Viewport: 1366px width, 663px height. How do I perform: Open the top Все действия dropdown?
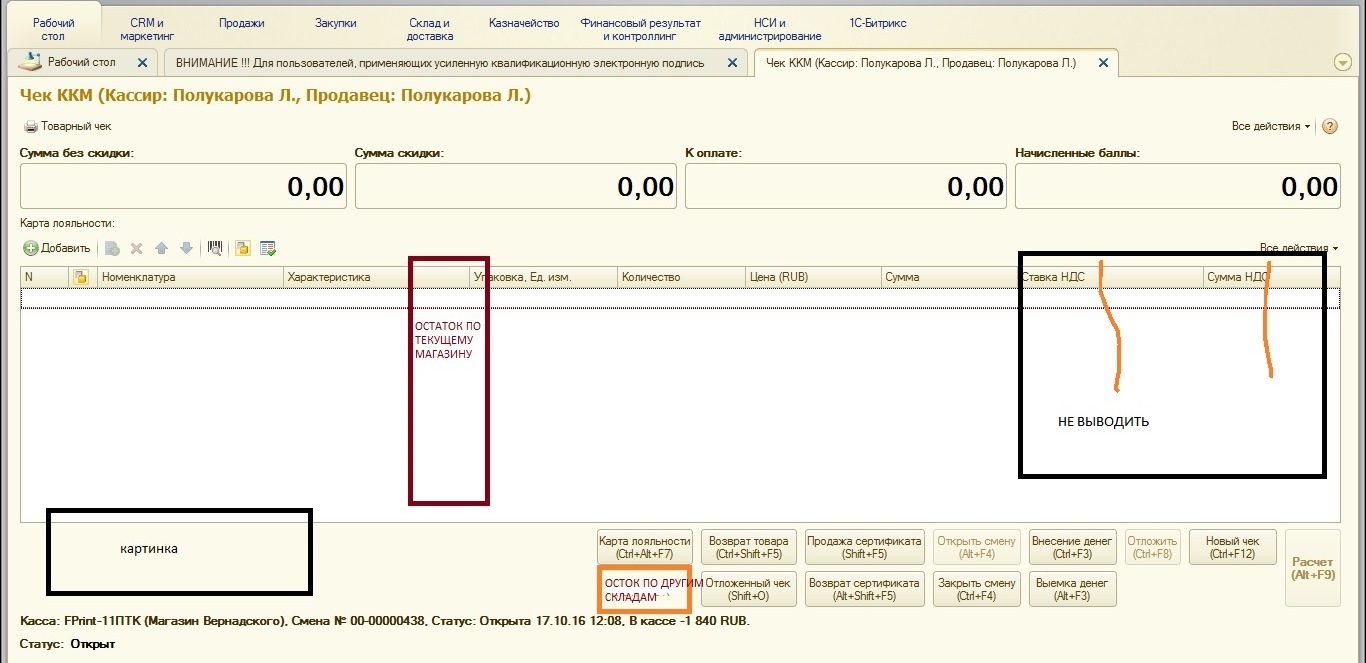click(x=1271, y=127)
